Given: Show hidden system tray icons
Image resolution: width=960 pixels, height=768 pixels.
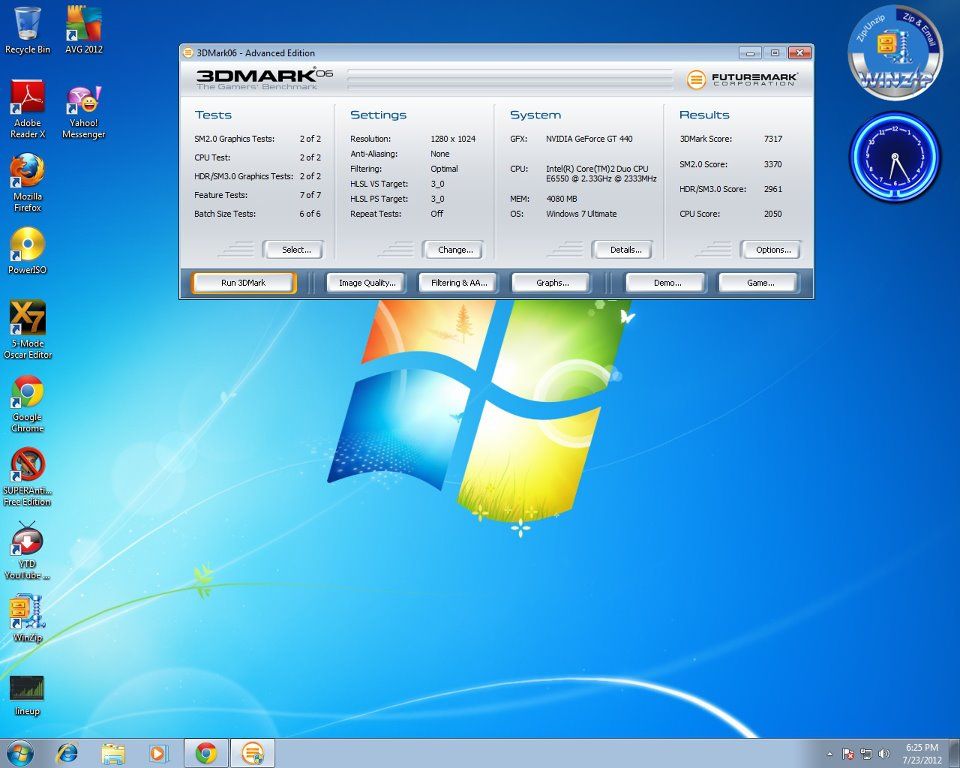Looking at the screenshot, I should point(830,754).
